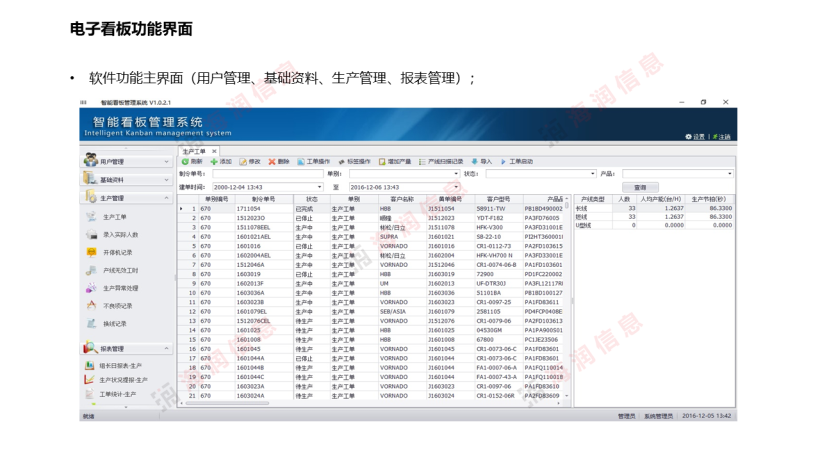
Task: Open 生产状况提报-生产 report
Action: coord(123,380)
